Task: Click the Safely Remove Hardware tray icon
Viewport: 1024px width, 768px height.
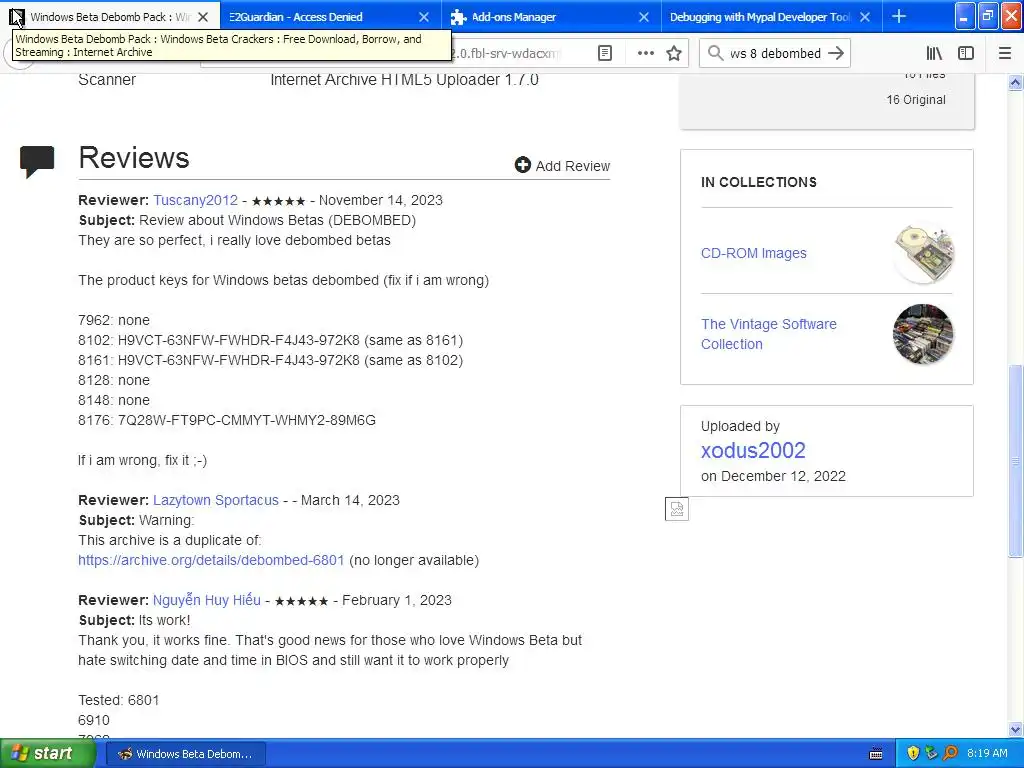Action: [931, 753]
